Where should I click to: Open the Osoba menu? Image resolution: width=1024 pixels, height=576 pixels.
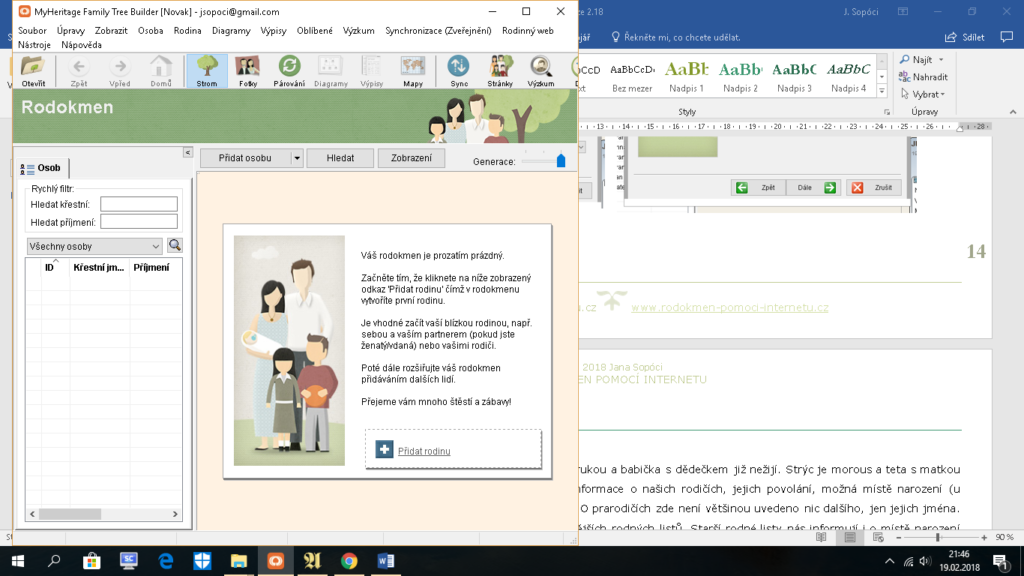coord(150,31)
